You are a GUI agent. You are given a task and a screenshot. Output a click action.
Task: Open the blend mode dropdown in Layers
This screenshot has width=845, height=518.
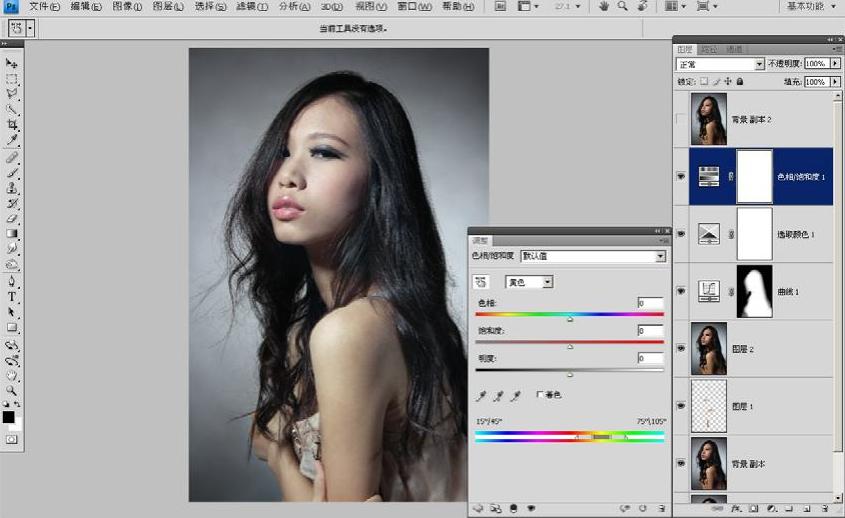(x=720, y=64)
